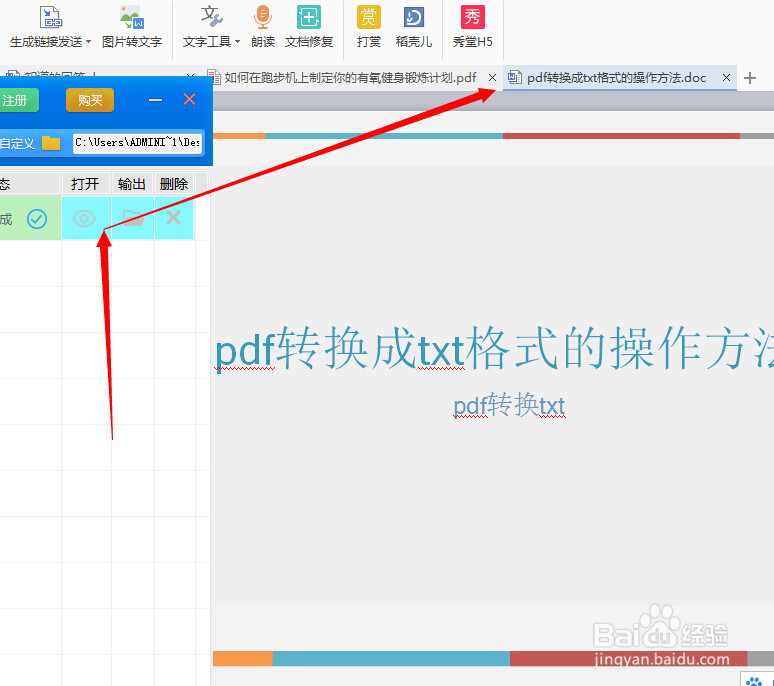Expand the 生成链接发送 dropdown arrow
Screen dimensions: 774x686
pos(88,42)
